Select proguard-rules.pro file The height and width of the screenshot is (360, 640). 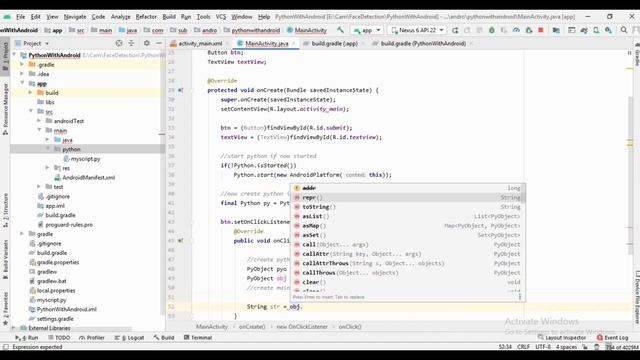click(69, 224)
